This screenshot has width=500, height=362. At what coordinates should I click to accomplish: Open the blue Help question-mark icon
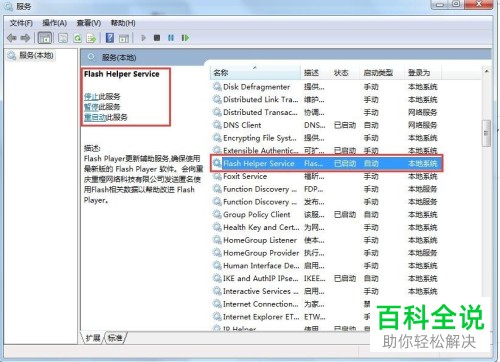click(x=110, y=38)
